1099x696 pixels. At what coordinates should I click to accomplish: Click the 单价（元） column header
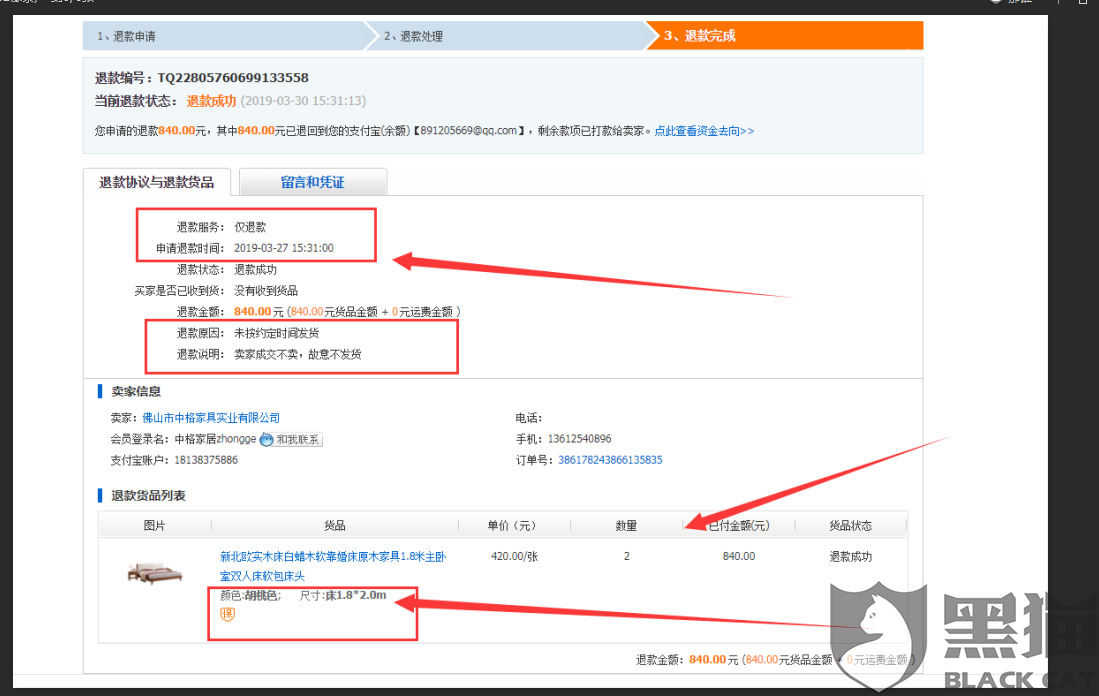512,526
